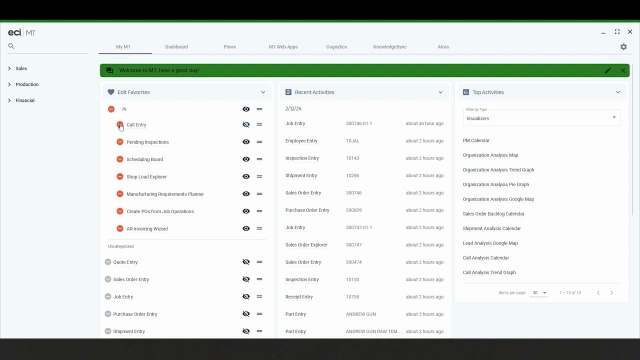
Task: Grab reorder handle for Shop Load Explorer
Action: 259,176
